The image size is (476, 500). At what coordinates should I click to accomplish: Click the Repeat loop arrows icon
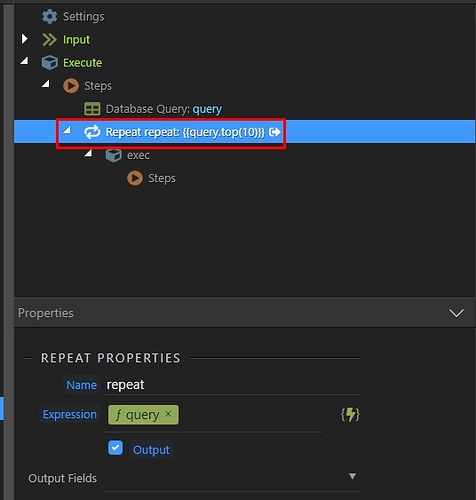(x=92, y=132)
